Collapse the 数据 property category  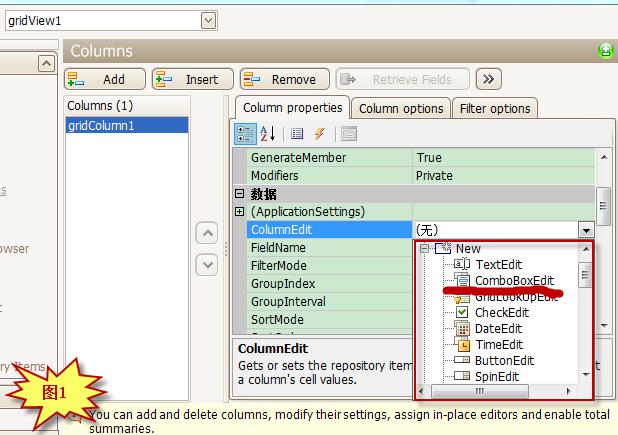tap(240, 194)
